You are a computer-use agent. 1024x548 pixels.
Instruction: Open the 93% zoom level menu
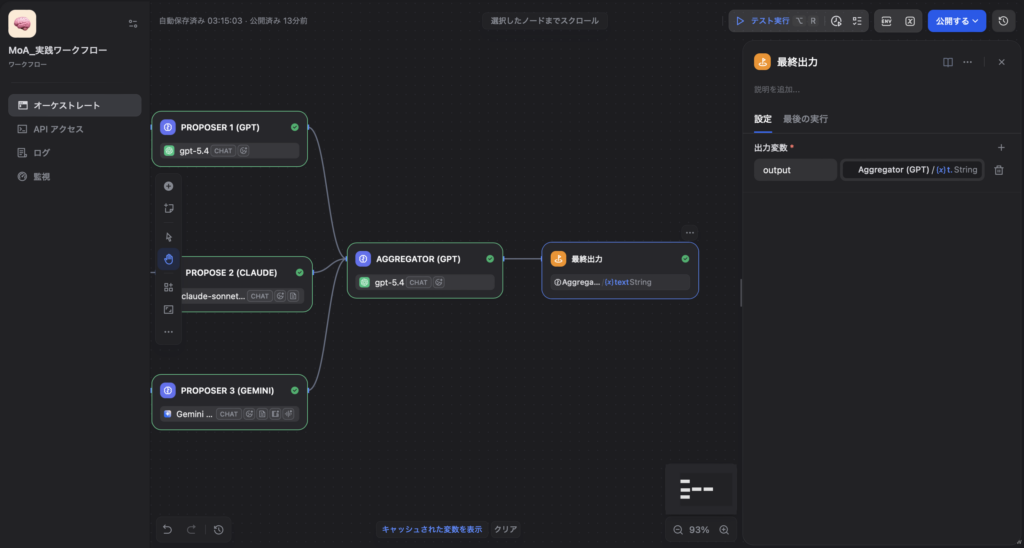point(699,530)
